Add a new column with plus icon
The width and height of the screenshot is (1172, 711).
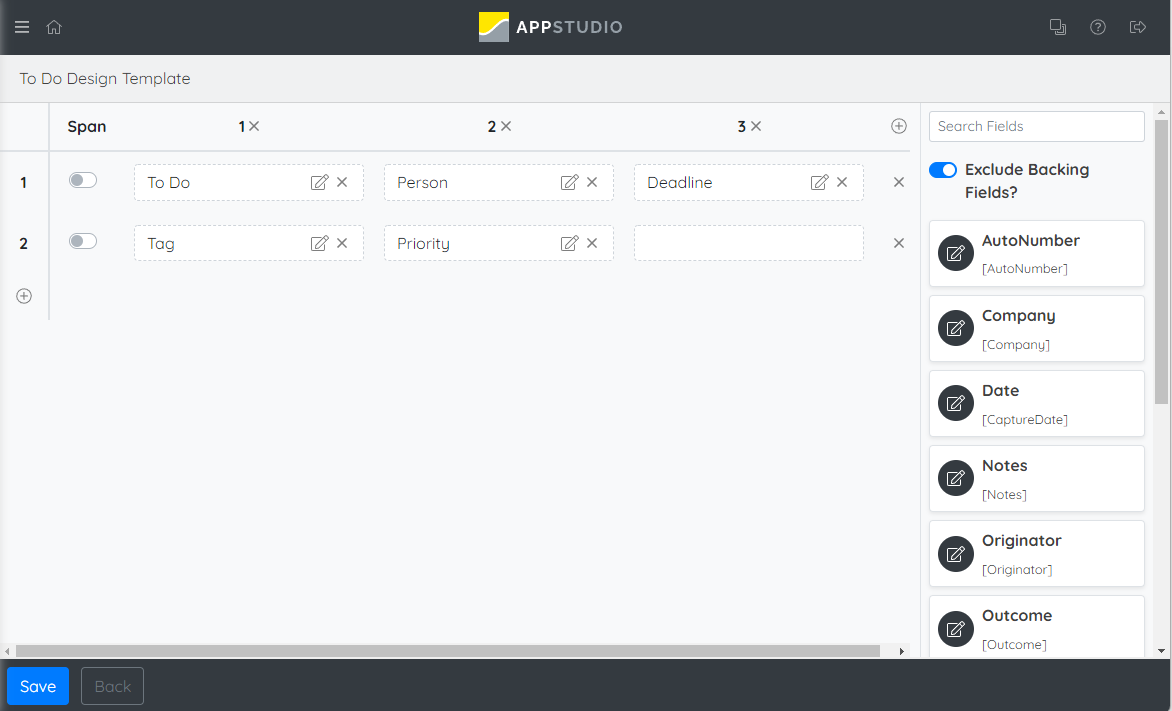point(898,126)
